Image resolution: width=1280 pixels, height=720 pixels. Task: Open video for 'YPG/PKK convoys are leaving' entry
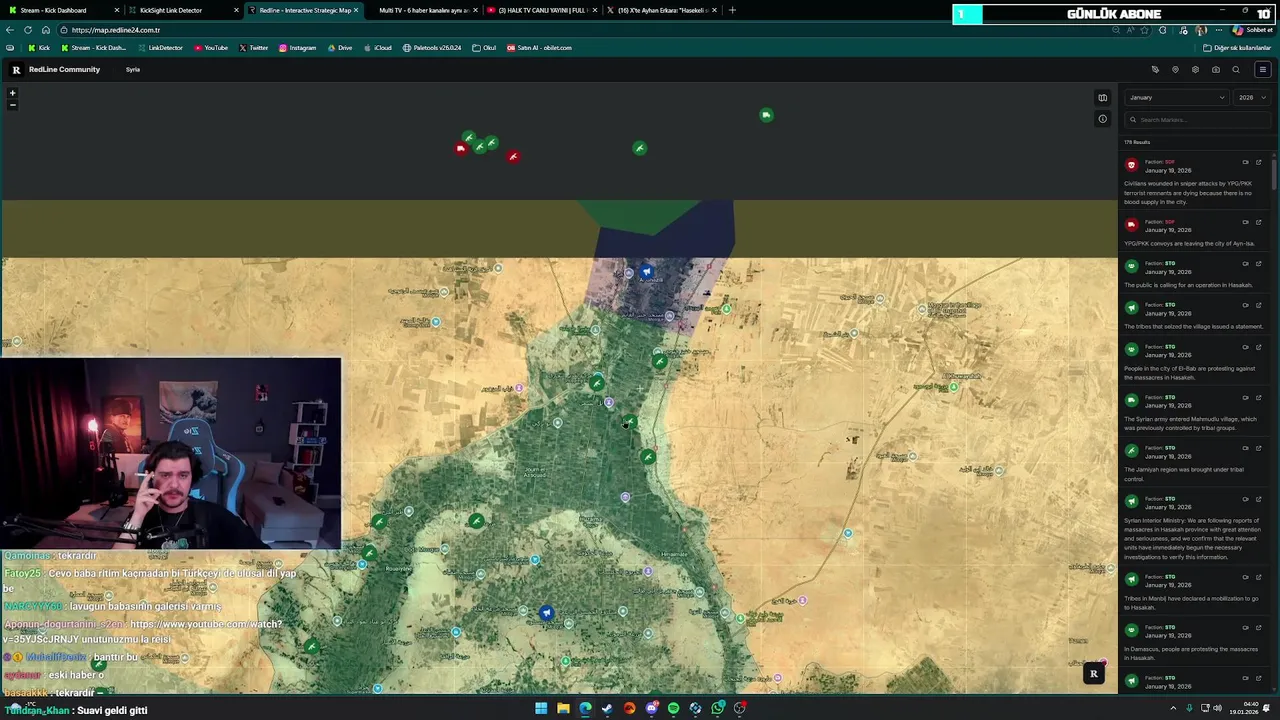pyautogui.click(x=1246, y=222)
